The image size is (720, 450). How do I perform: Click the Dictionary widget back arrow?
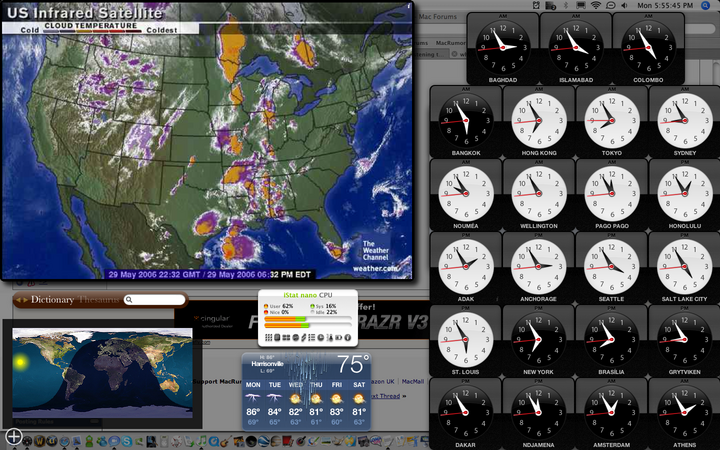pos(18,300)
